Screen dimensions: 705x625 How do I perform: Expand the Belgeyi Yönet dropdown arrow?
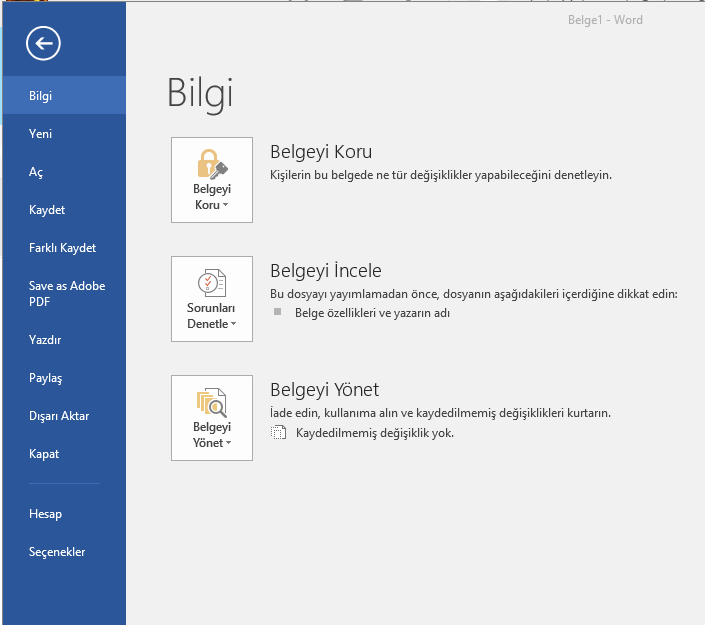(228, 443)
